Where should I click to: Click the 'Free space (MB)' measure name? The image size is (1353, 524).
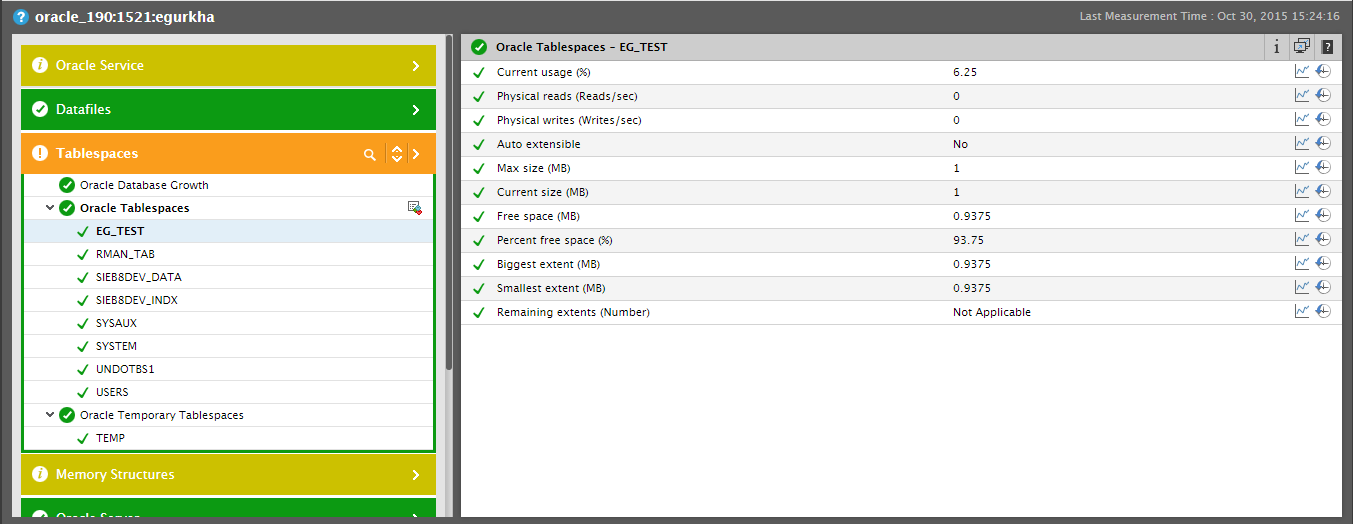click(538, 216)
